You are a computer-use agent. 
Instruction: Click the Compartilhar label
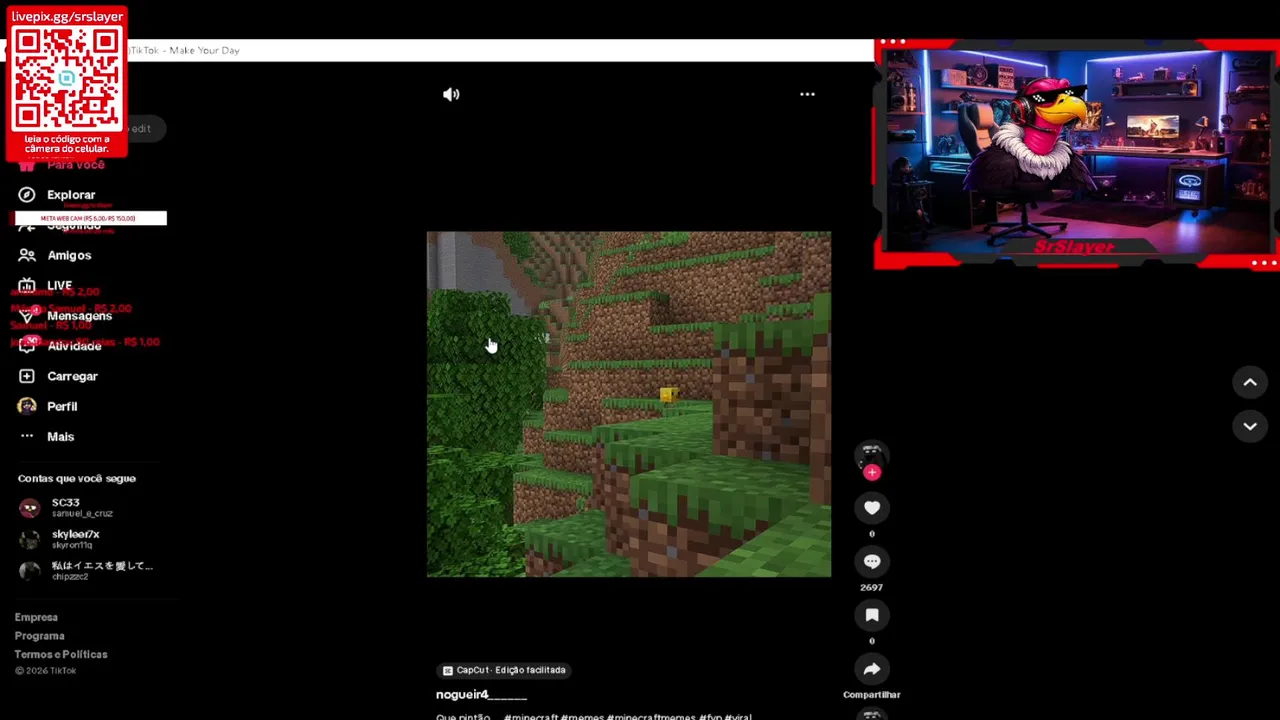(871, 694)
